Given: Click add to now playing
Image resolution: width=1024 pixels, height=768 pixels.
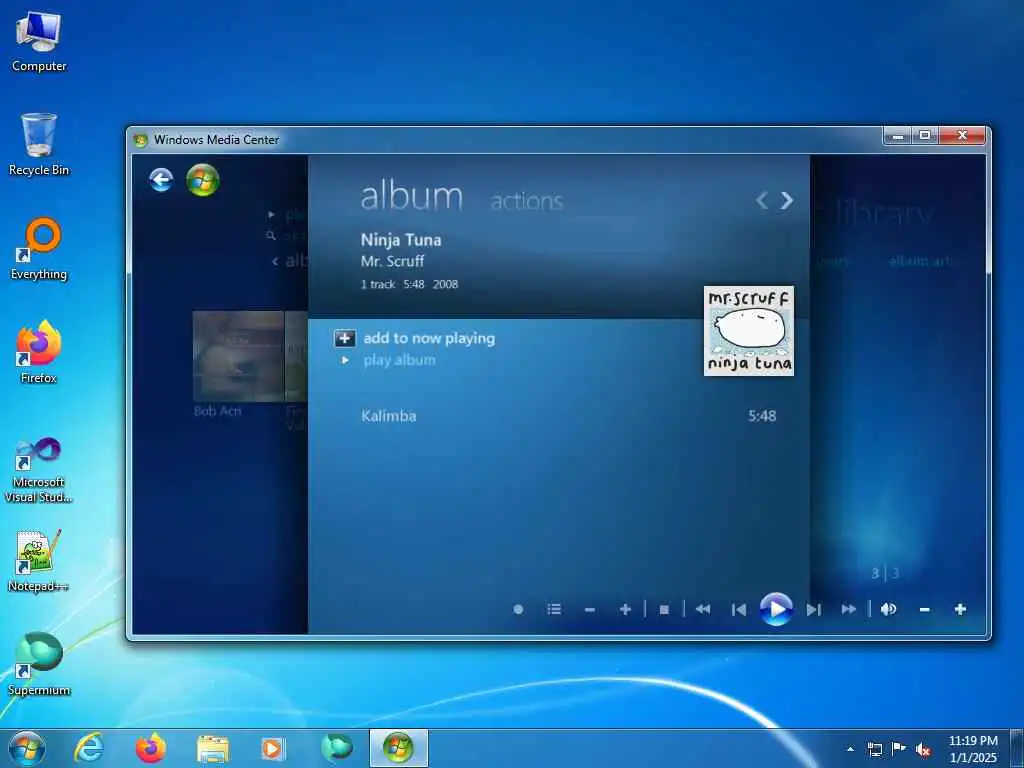Looking at the screenshot, I should pos(429,338).
